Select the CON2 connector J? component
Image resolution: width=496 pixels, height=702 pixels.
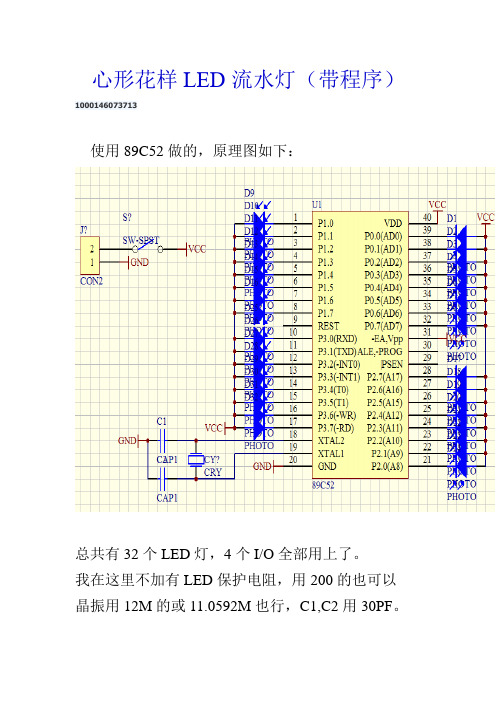[90, 255]
